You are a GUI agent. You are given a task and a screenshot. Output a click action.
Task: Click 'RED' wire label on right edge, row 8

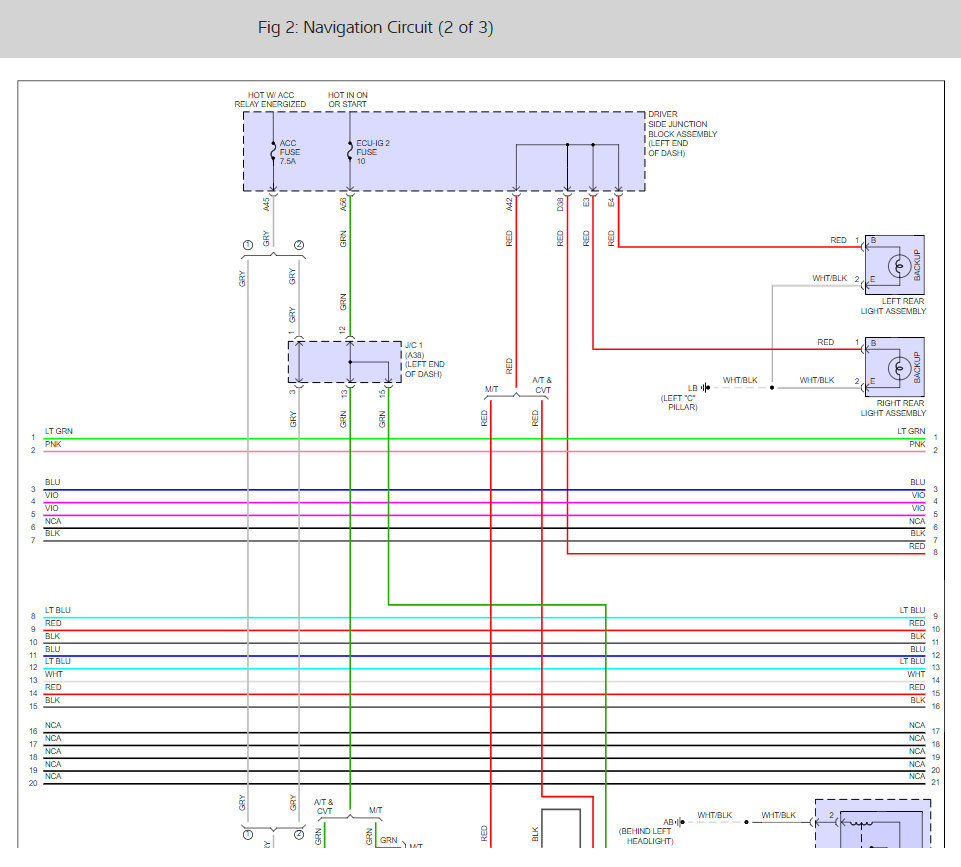tap(917, 546)
